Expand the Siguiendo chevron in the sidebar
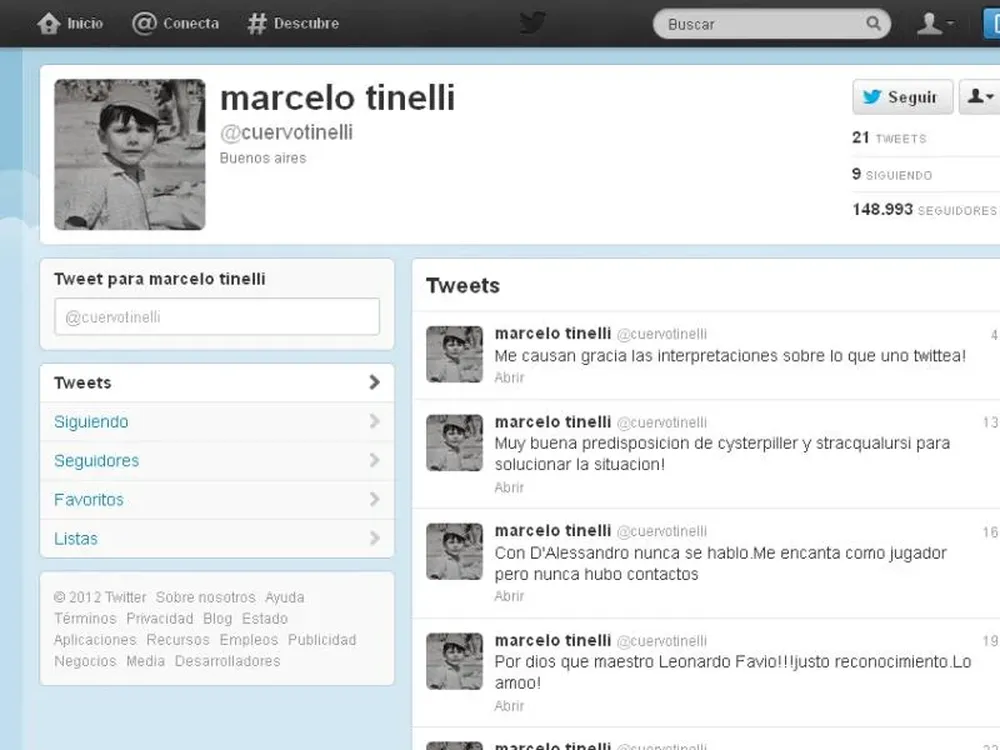 pos(374,422)
